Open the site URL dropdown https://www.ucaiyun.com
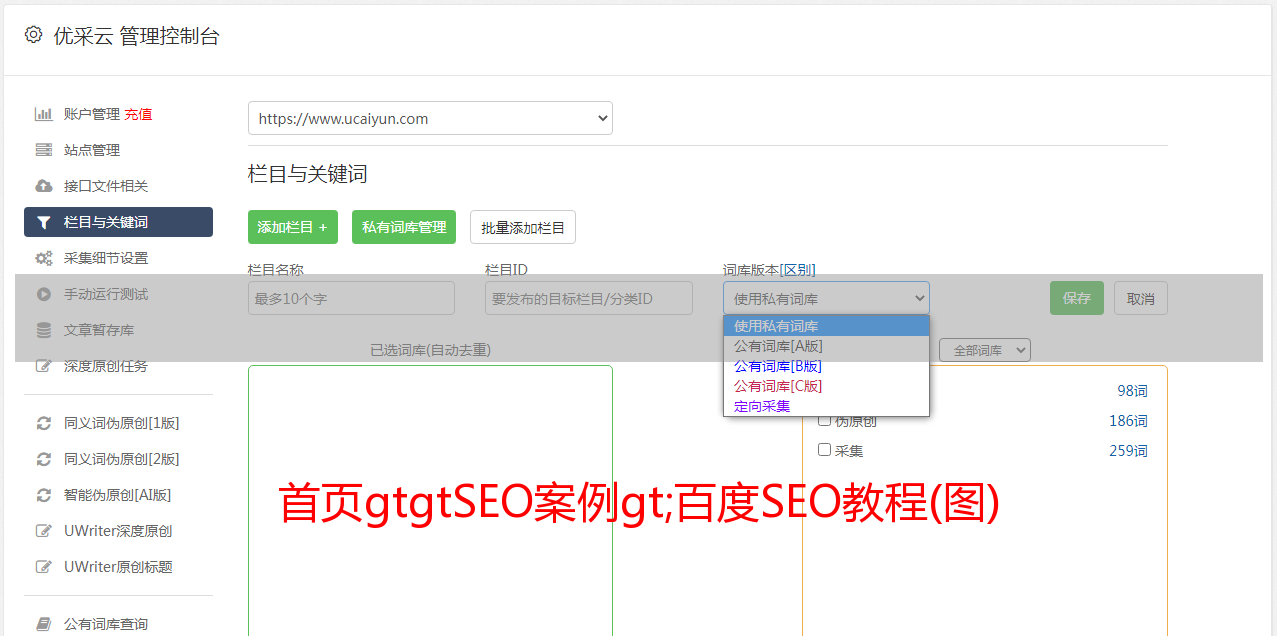1277x636 pixels. point(430,118)
